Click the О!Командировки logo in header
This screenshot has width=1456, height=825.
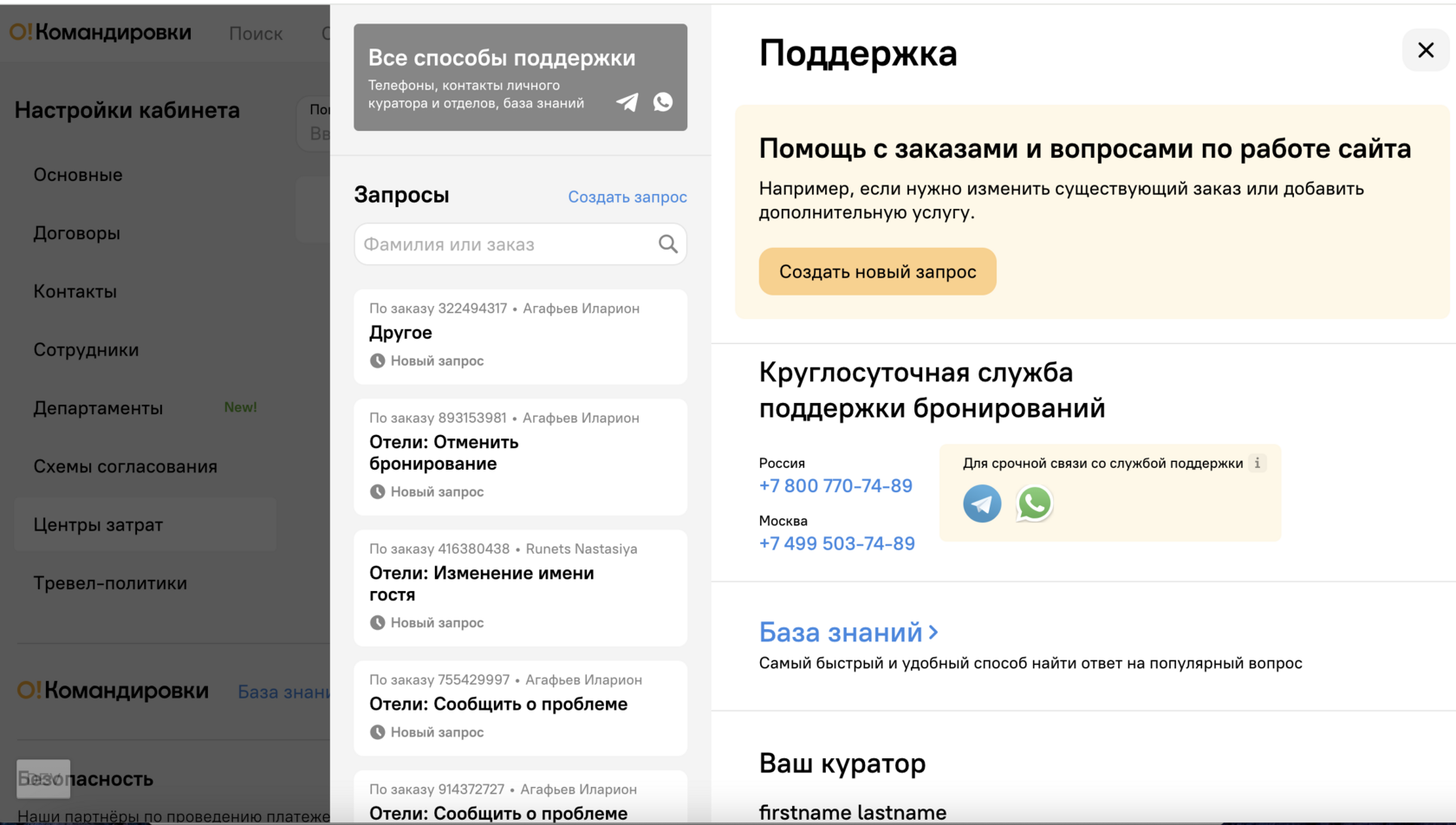tap(101, 33)
